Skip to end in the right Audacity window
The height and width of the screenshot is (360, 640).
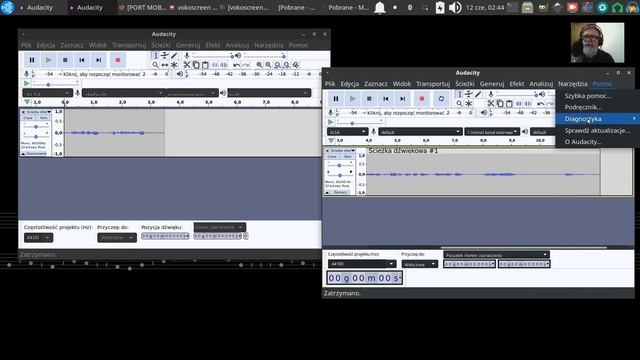pyautogui.click(x=403, y=99)
